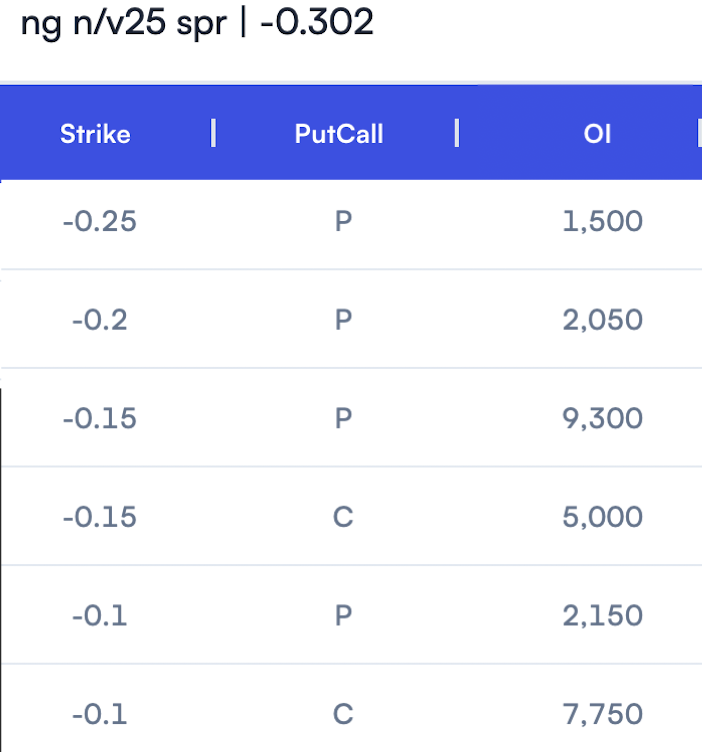Select the C cell with OI 7,750
The height and width of the screenshot is (752, 702).
coord(343,715)
